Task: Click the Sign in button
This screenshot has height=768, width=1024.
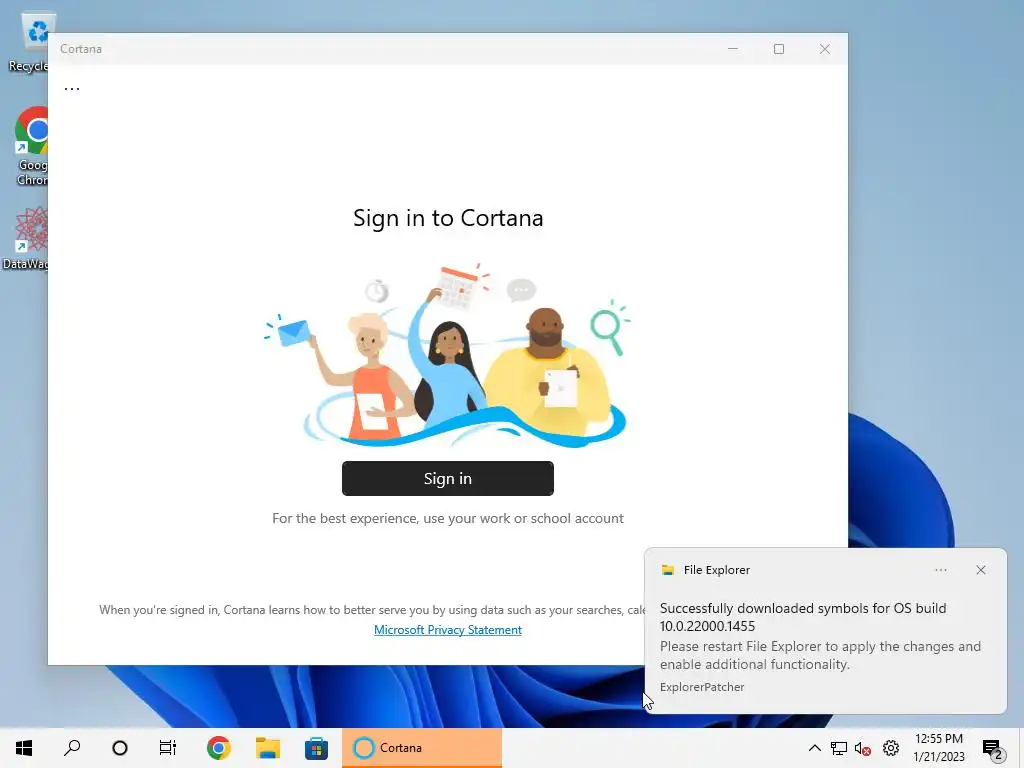Action: [447, 478]
